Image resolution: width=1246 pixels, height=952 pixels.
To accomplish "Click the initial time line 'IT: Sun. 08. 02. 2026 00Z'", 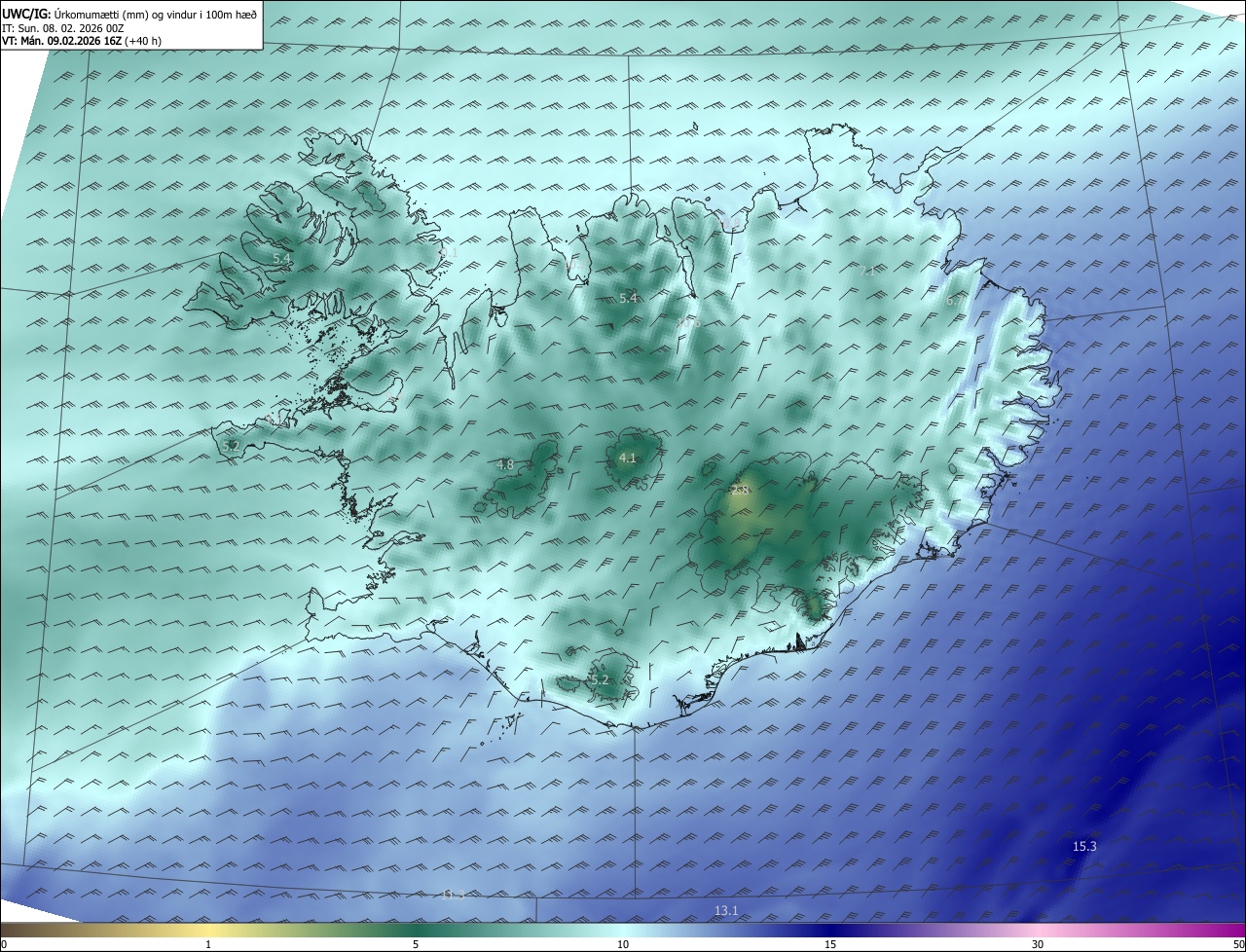I will click(x=63, y=28).
